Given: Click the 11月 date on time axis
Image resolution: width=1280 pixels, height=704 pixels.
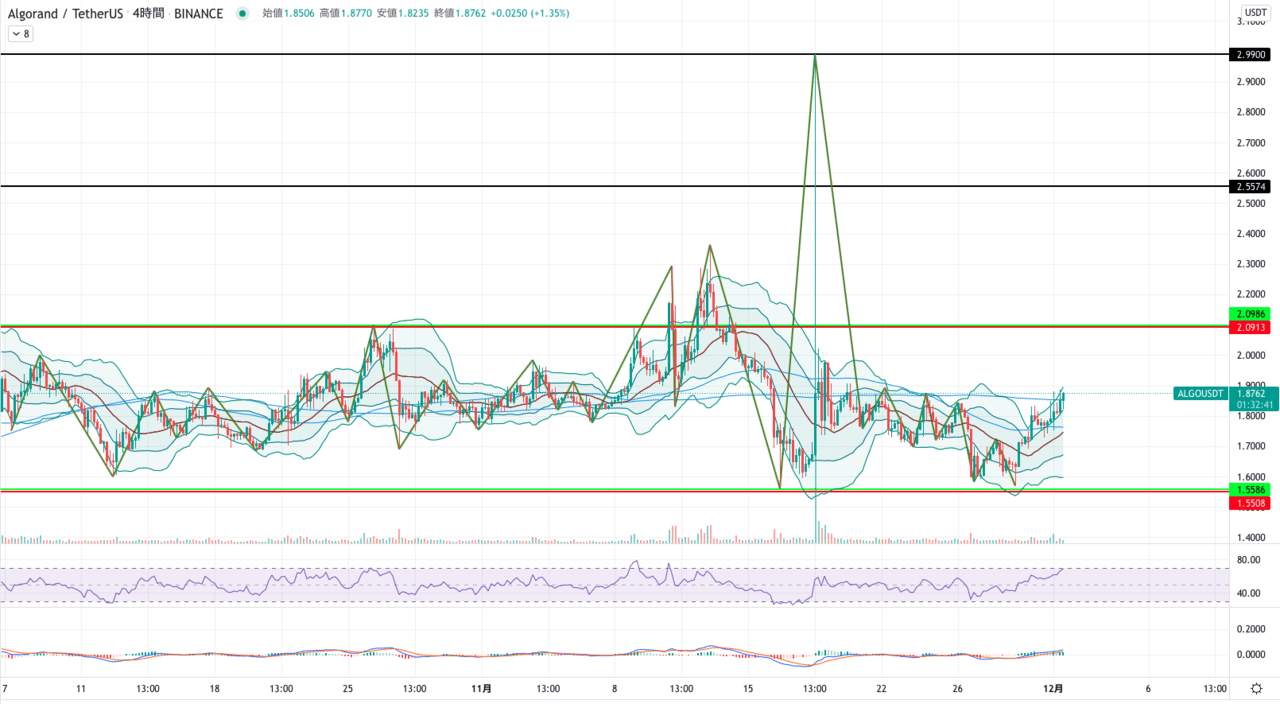Looking at the screenshot, I should (x=481, y=689).
